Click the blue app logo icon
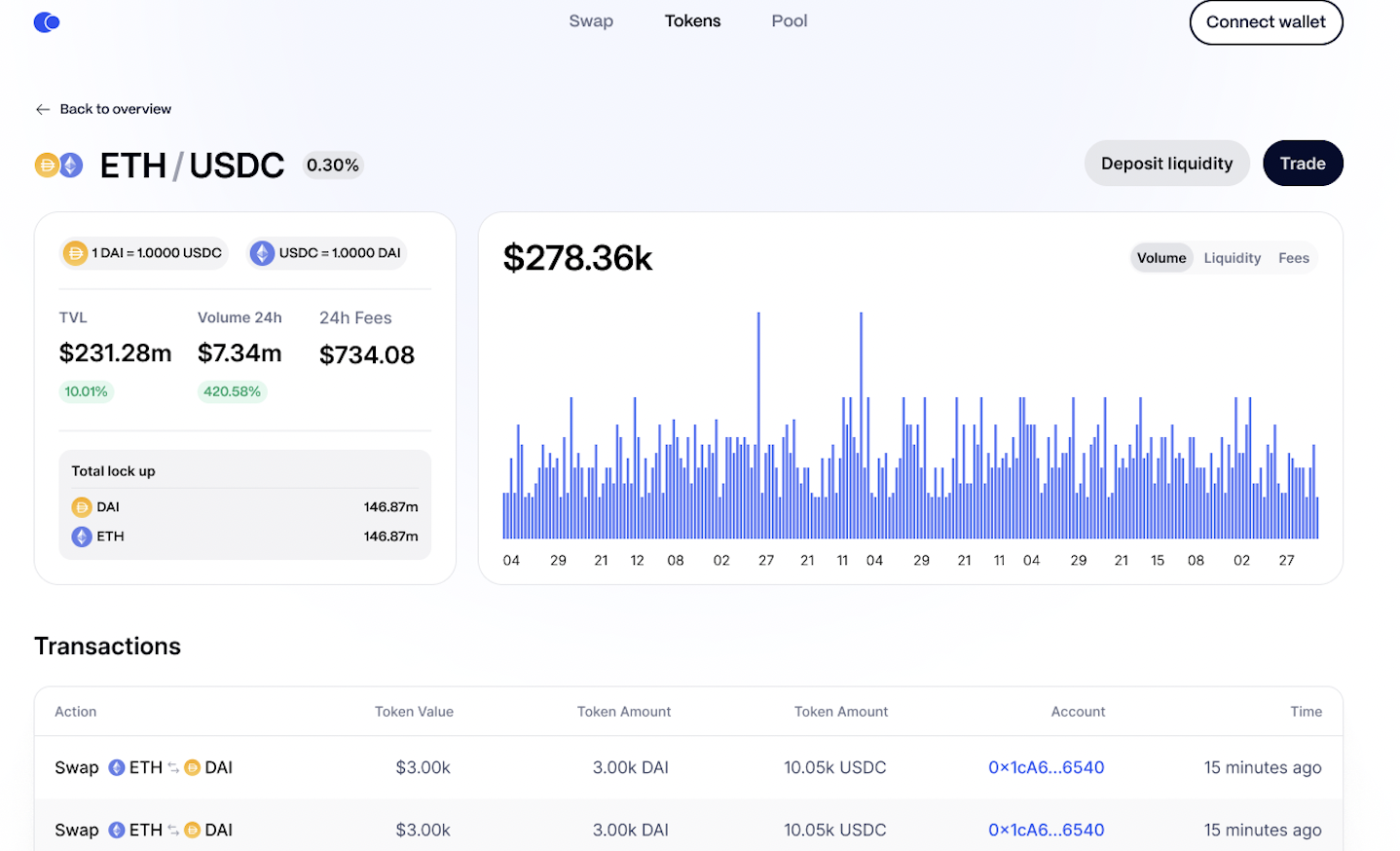Screen dimensions: 1400x851 click(x=47, y=22)
